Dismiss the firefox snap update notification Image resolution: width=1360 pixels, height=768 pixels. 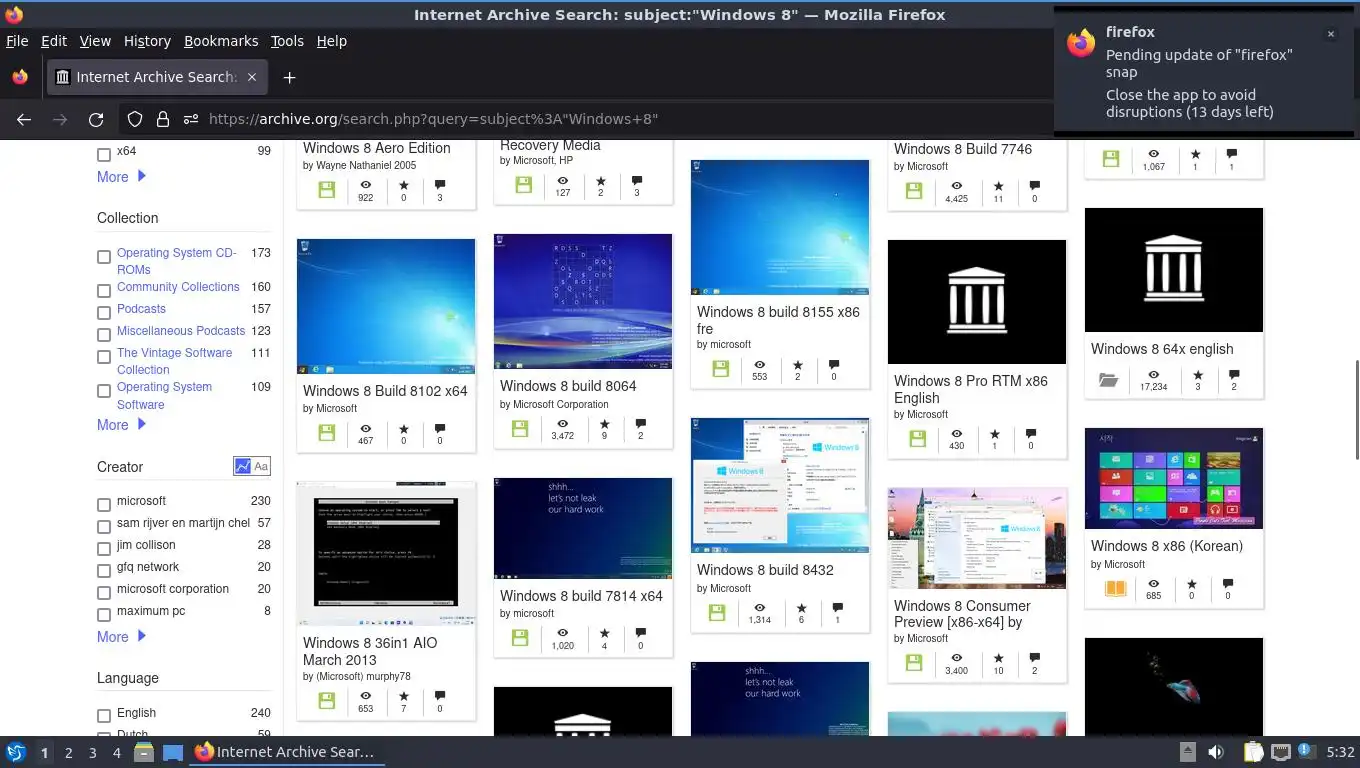pos(1330,34)
